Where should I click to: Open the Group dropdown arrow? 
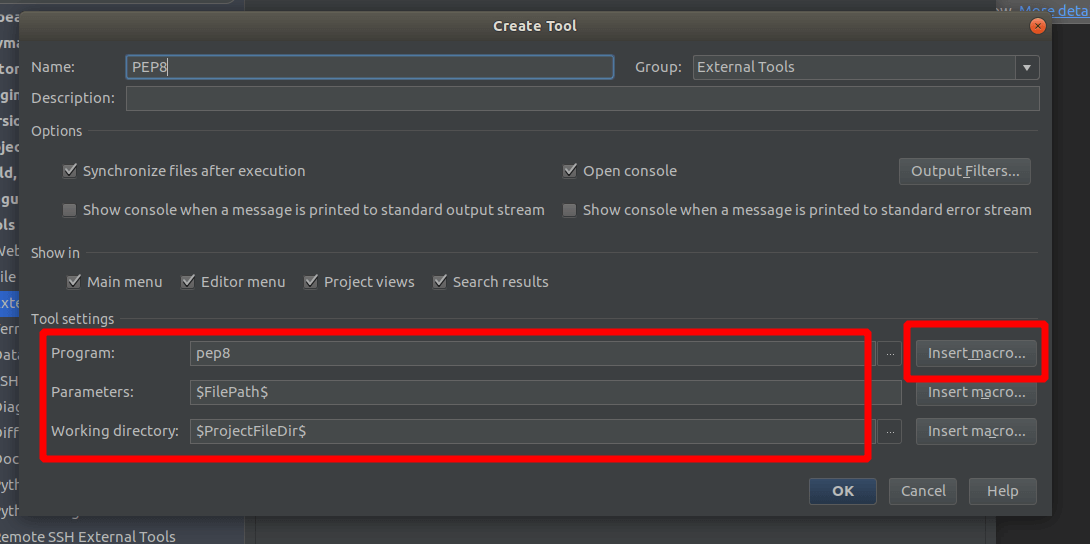tap(1027, 67)
